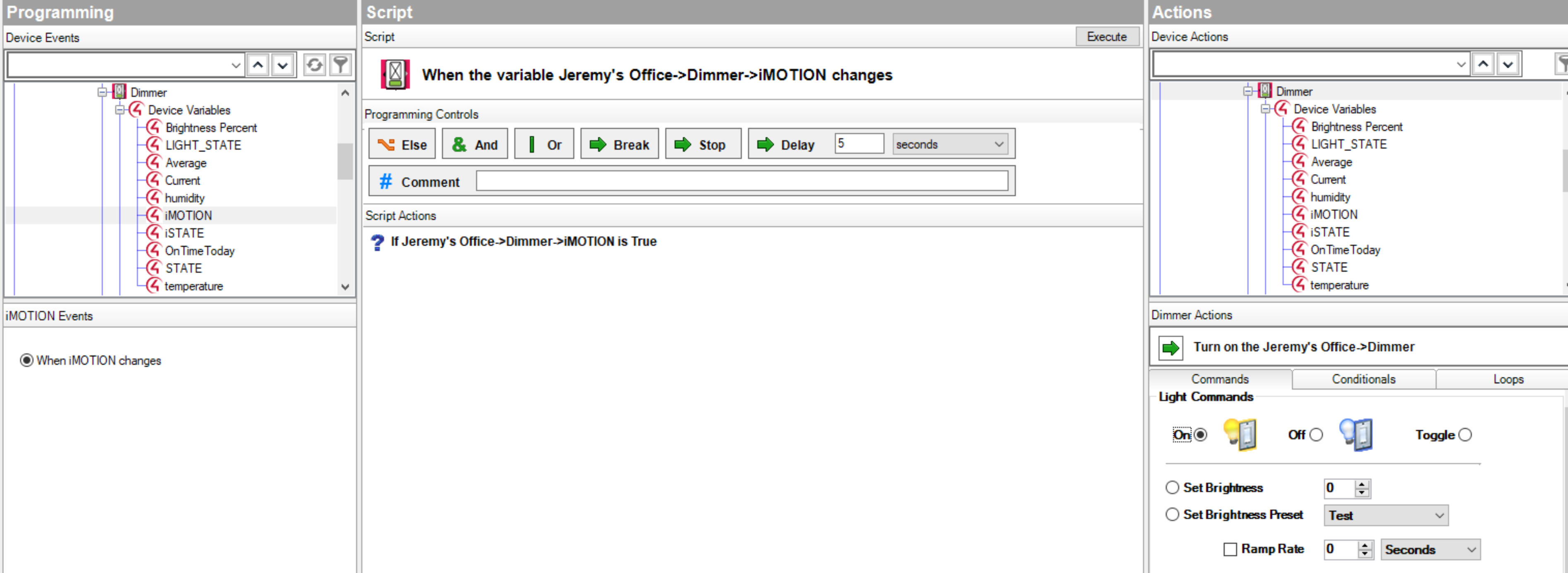Click the down arrow in Device Events toolbar
Image resolution: width=1568 pixels, height=573 pixels.
283,65
